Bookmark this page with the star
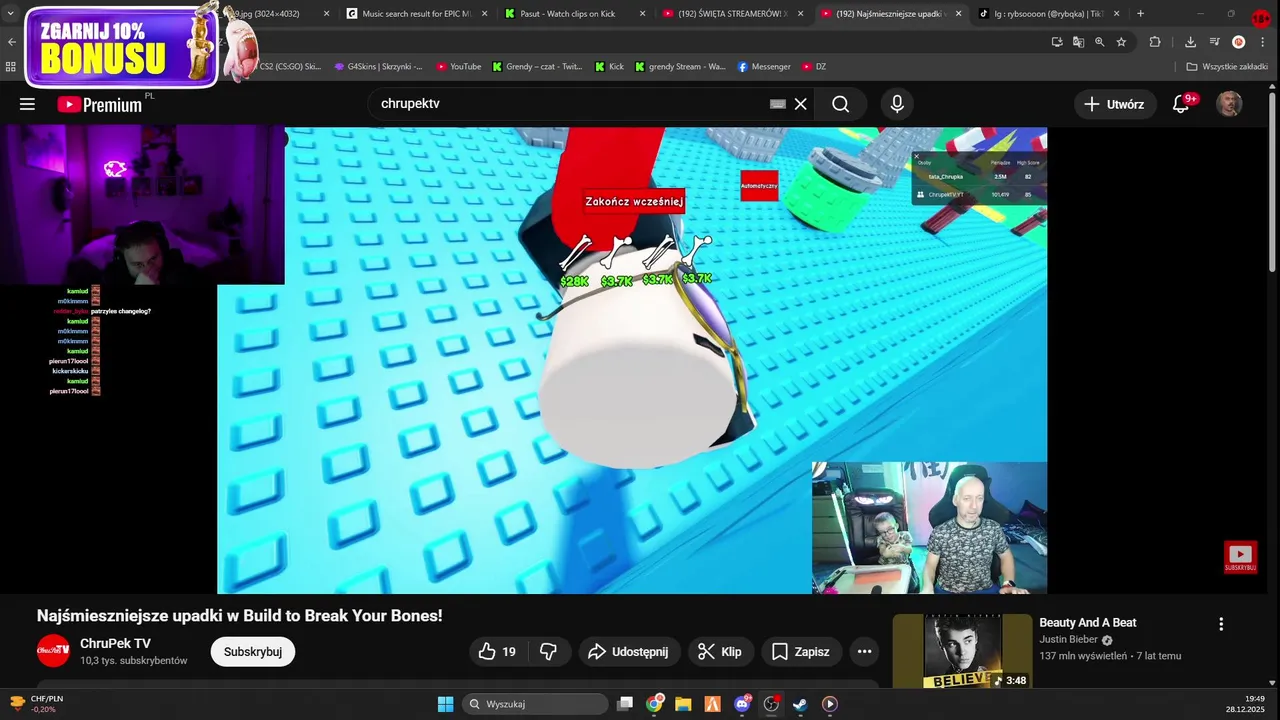Viewport: 1280px width, 720px height. pos(1121,42)
